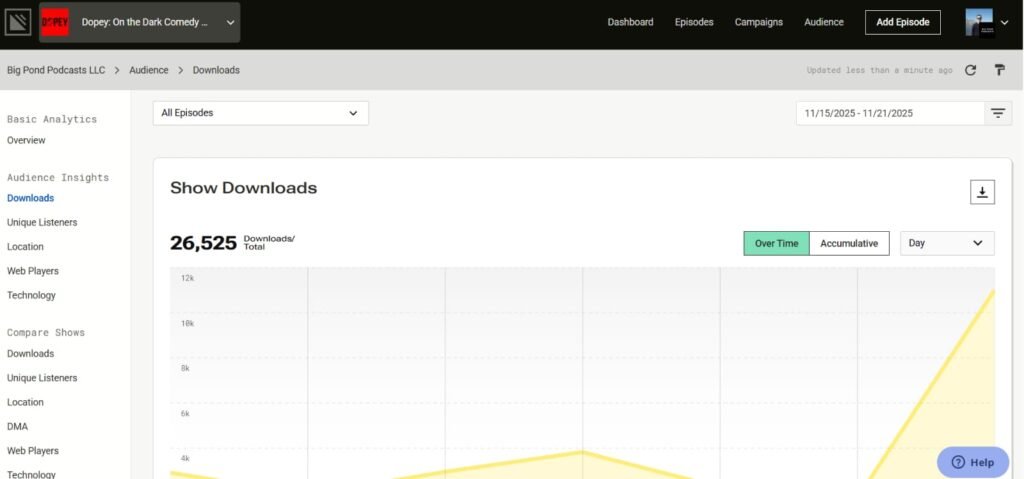Click the Megaphone logo icon
The image size is (1024, 479).
pos(18,22)
